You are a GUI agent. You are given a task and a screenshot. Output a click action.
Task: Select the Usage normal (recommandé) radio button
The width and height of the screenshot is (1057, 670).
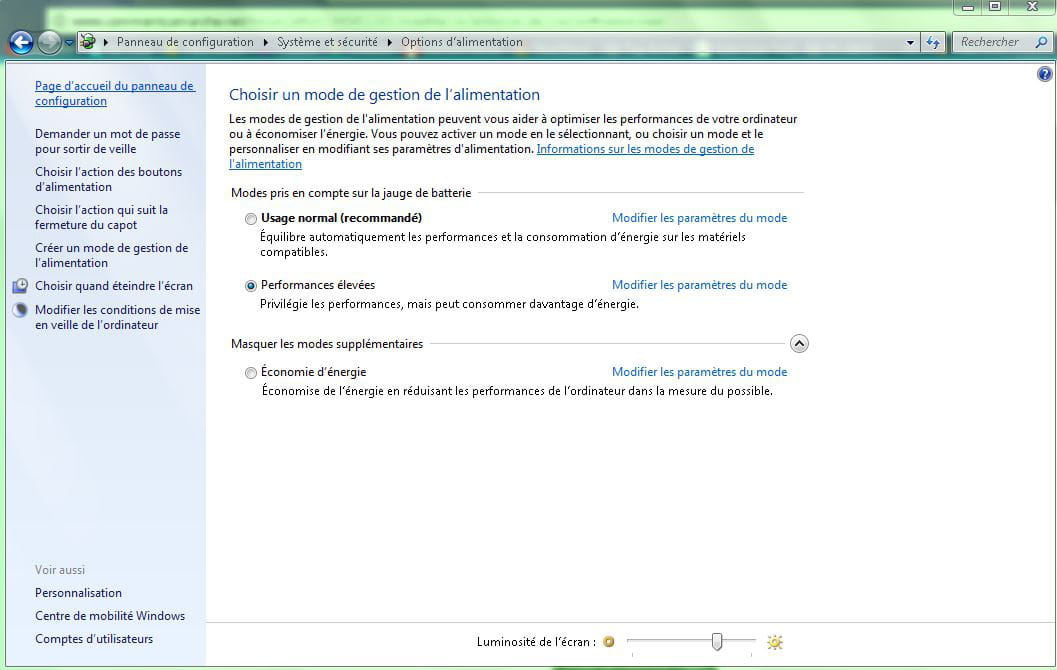pos(251,218)
